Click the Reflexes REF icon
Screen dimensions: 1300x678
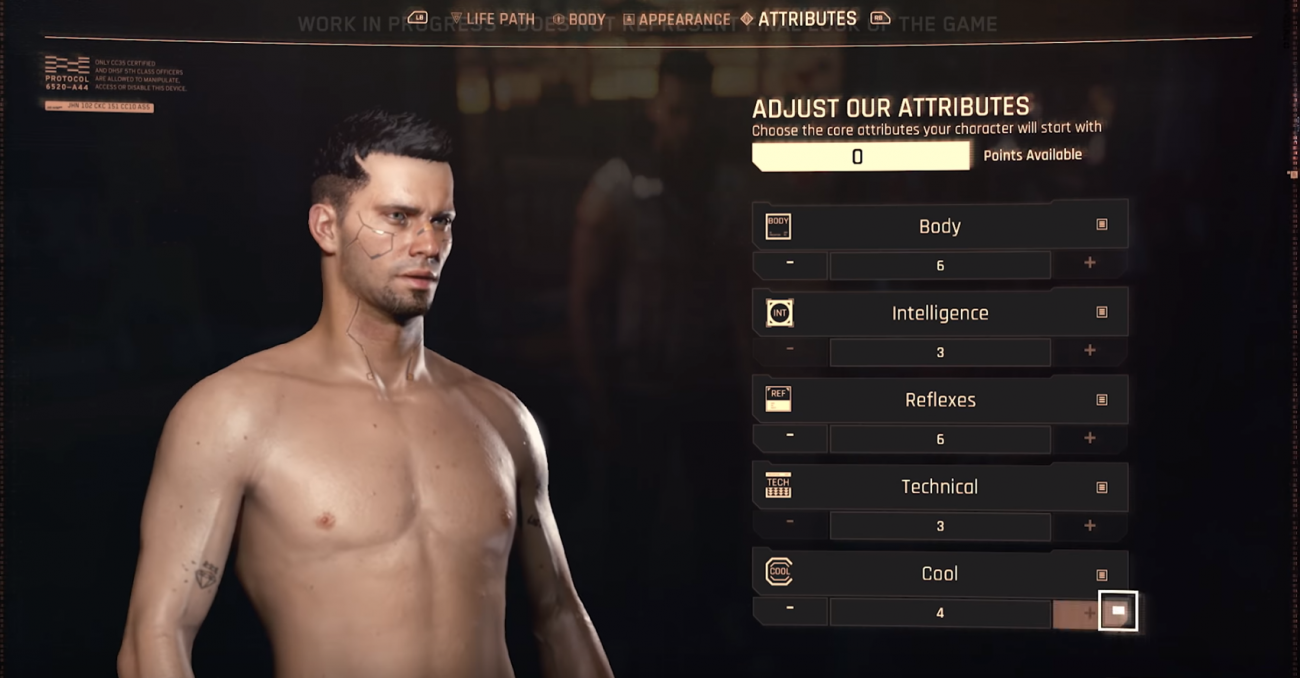point(778,400)
